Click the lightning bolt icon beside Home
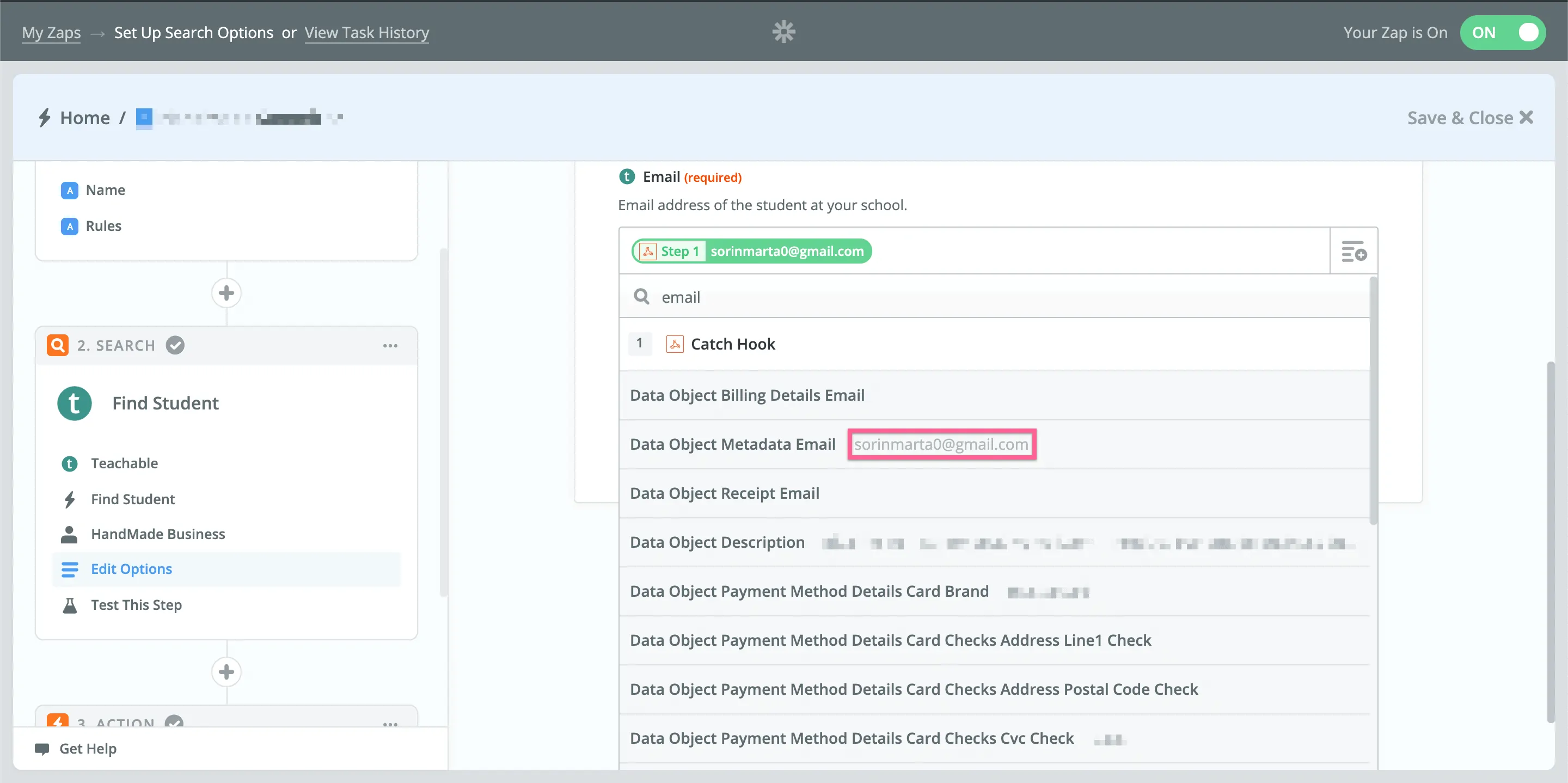 pyautogui.click(x=45, y=118)
